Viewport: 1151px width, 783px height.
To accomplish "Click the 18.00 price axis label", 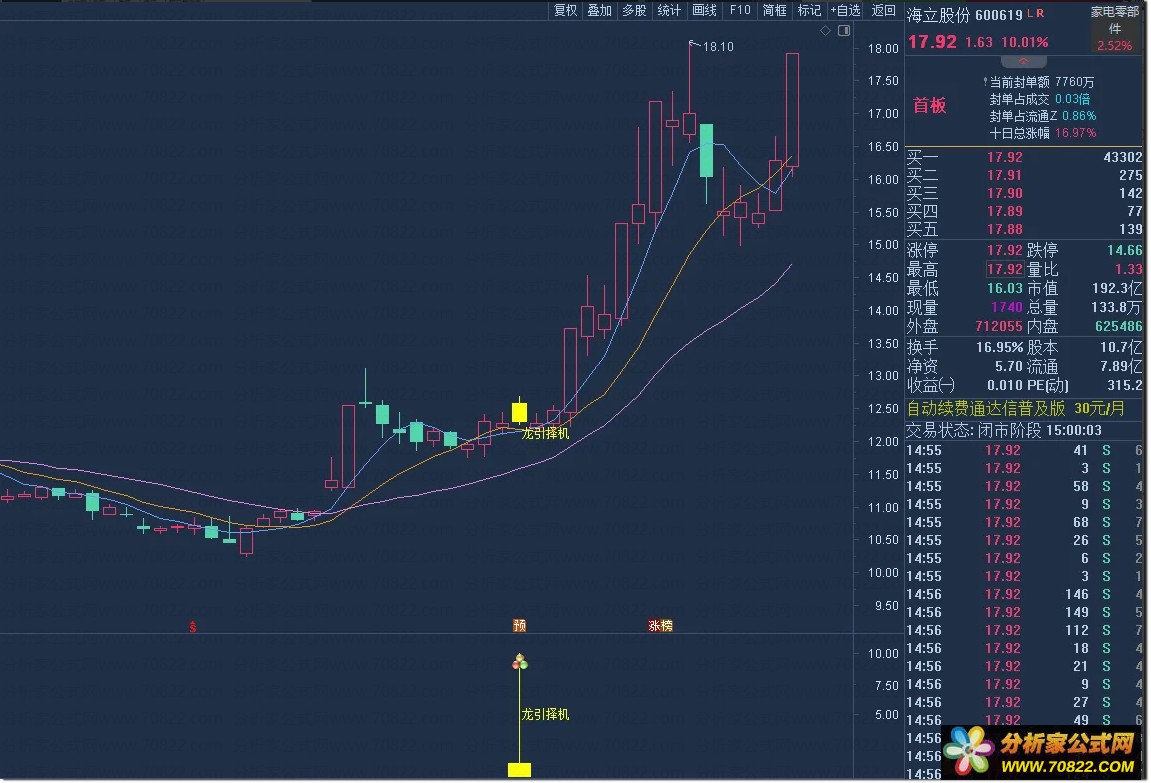I will [x=883, y=48].
